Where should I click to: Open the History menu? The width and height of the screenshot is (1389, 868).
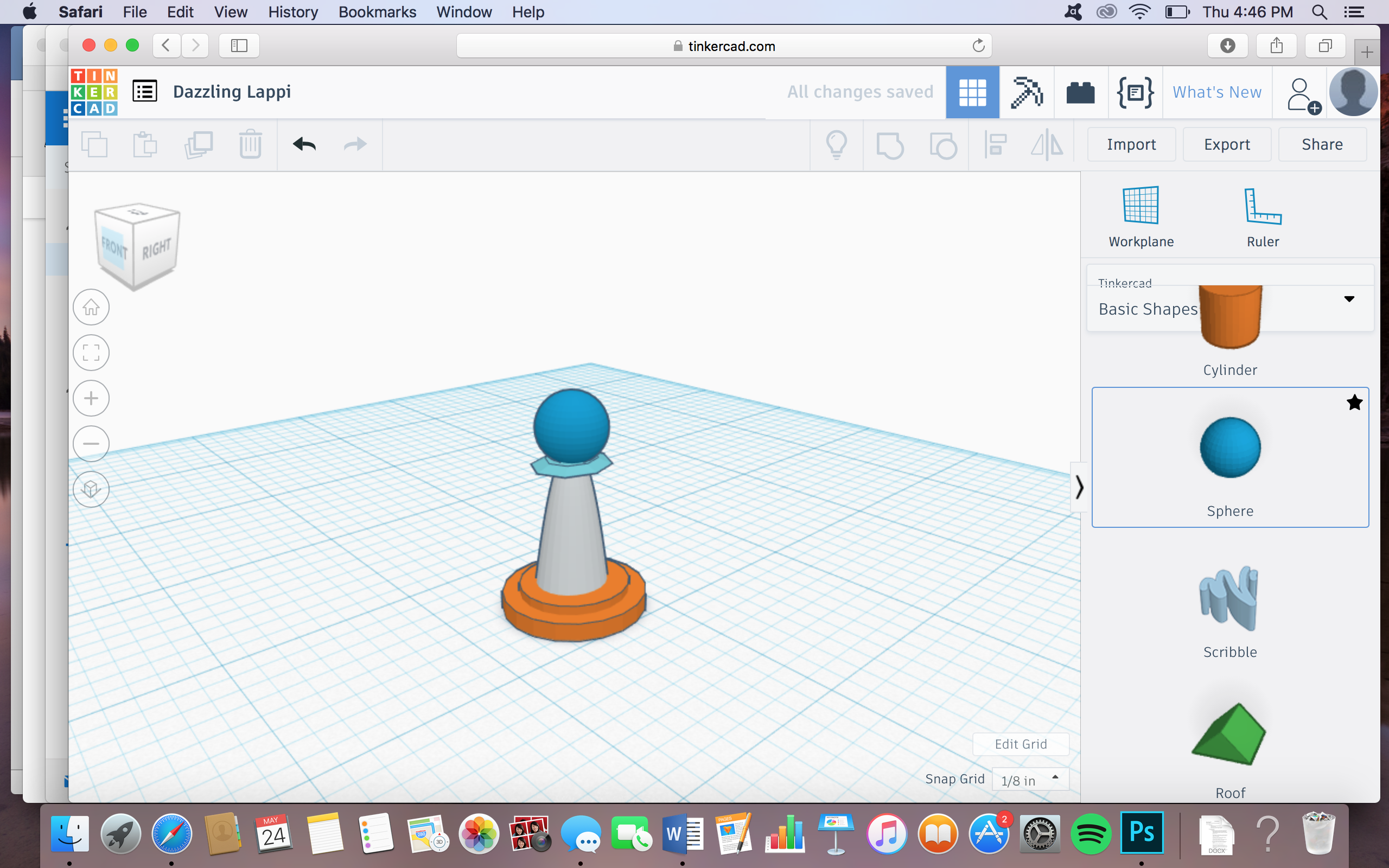pos(293,11)
